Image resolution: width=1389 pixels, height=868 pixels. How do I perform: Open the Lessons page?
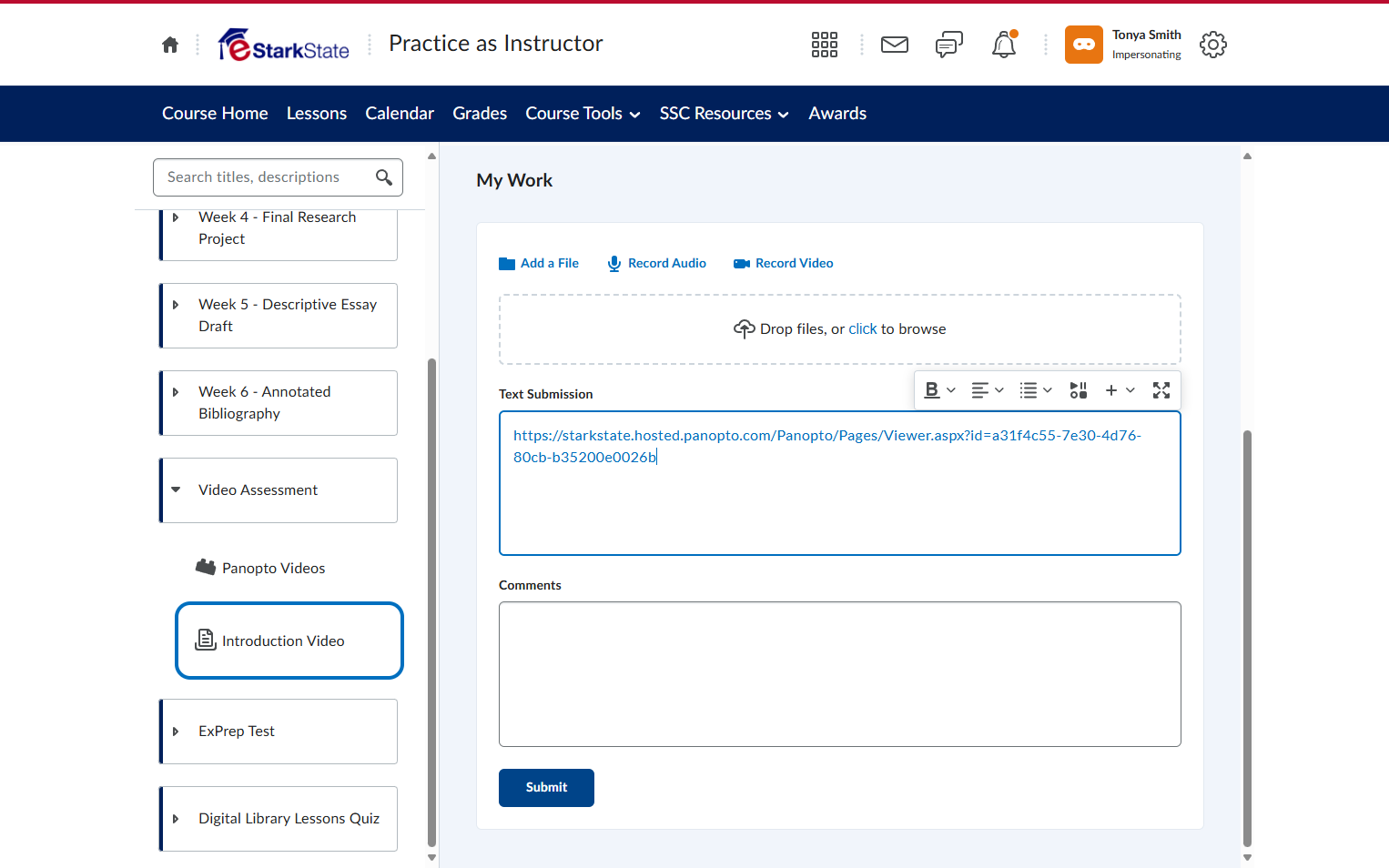click(x=317, y=114)
